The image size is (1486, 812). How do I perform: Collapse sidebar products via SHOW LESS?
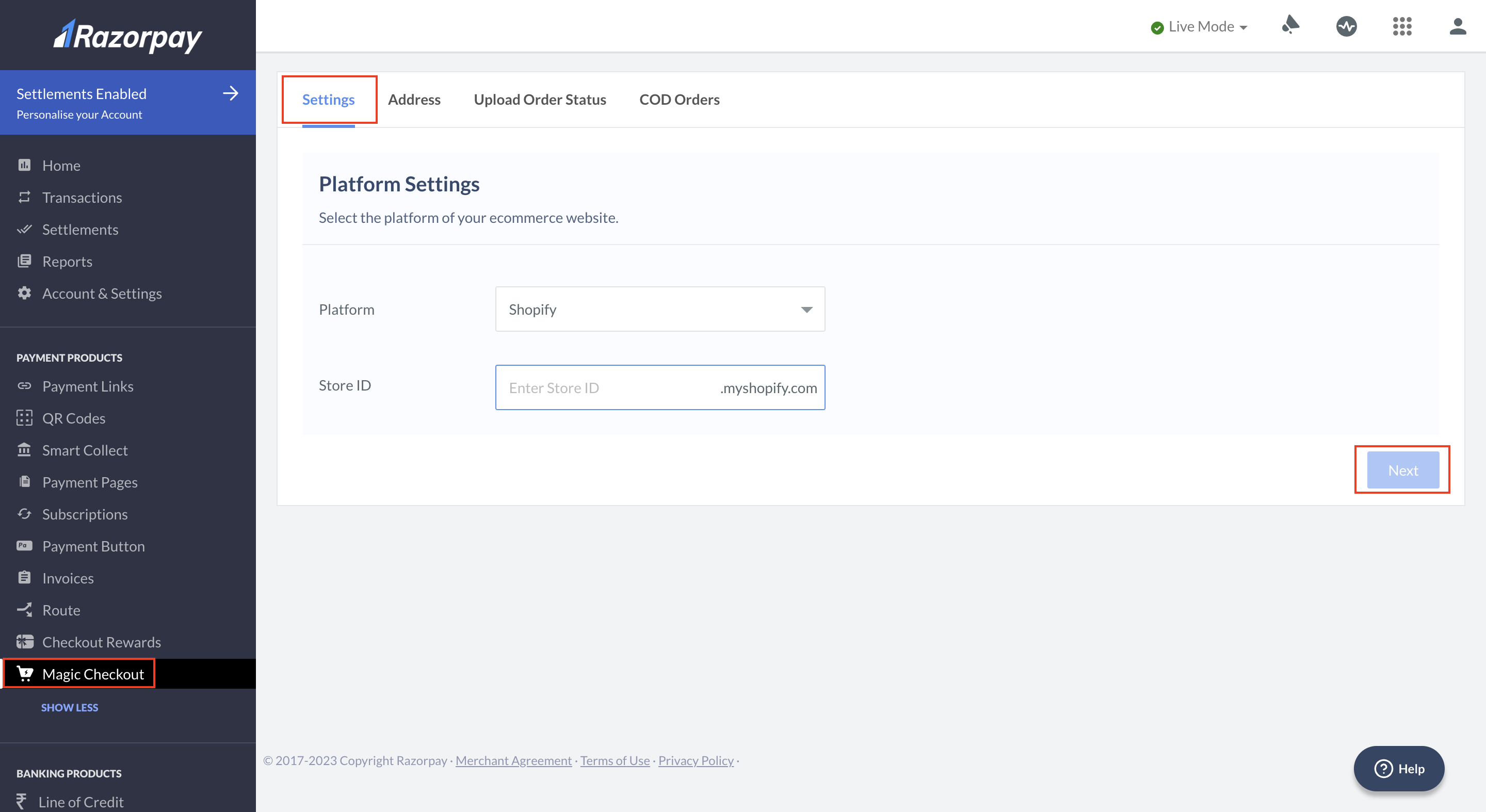69,708
